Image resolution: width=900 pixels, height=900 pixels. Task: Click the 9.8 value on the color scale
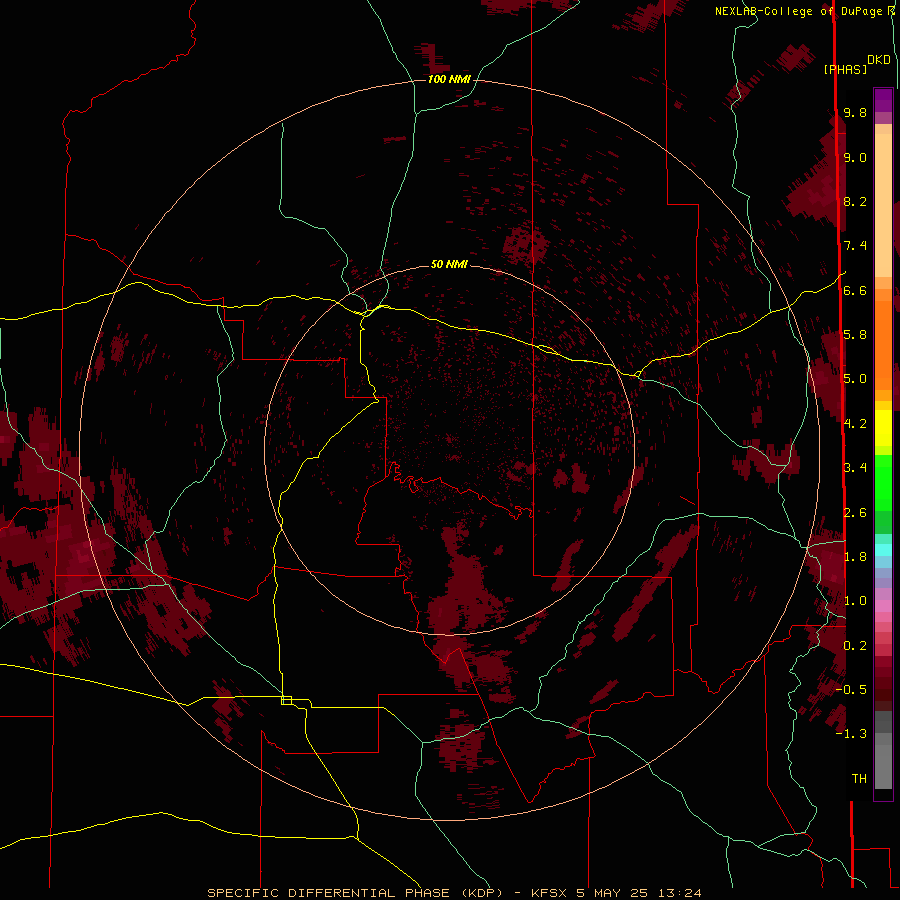(x=855, y=112)
